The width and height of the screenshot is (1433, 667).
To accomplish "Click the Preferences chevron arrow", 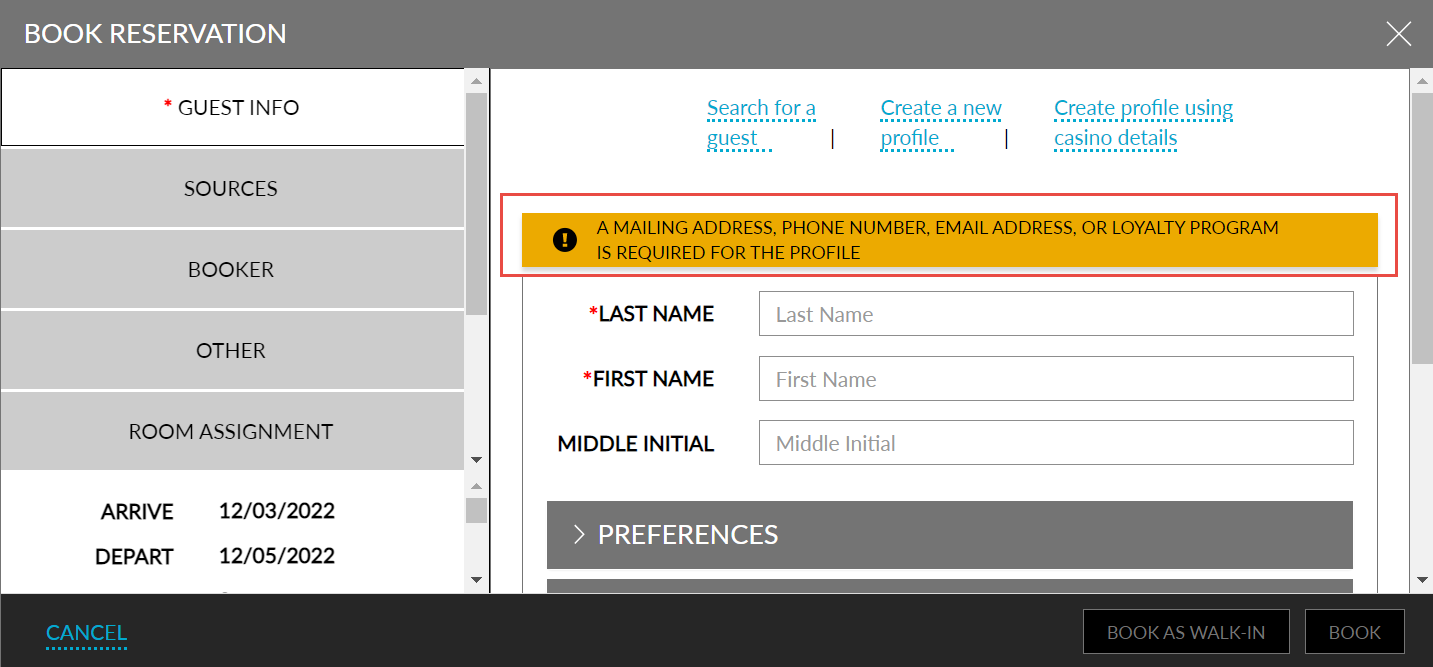I will [579, 535].
